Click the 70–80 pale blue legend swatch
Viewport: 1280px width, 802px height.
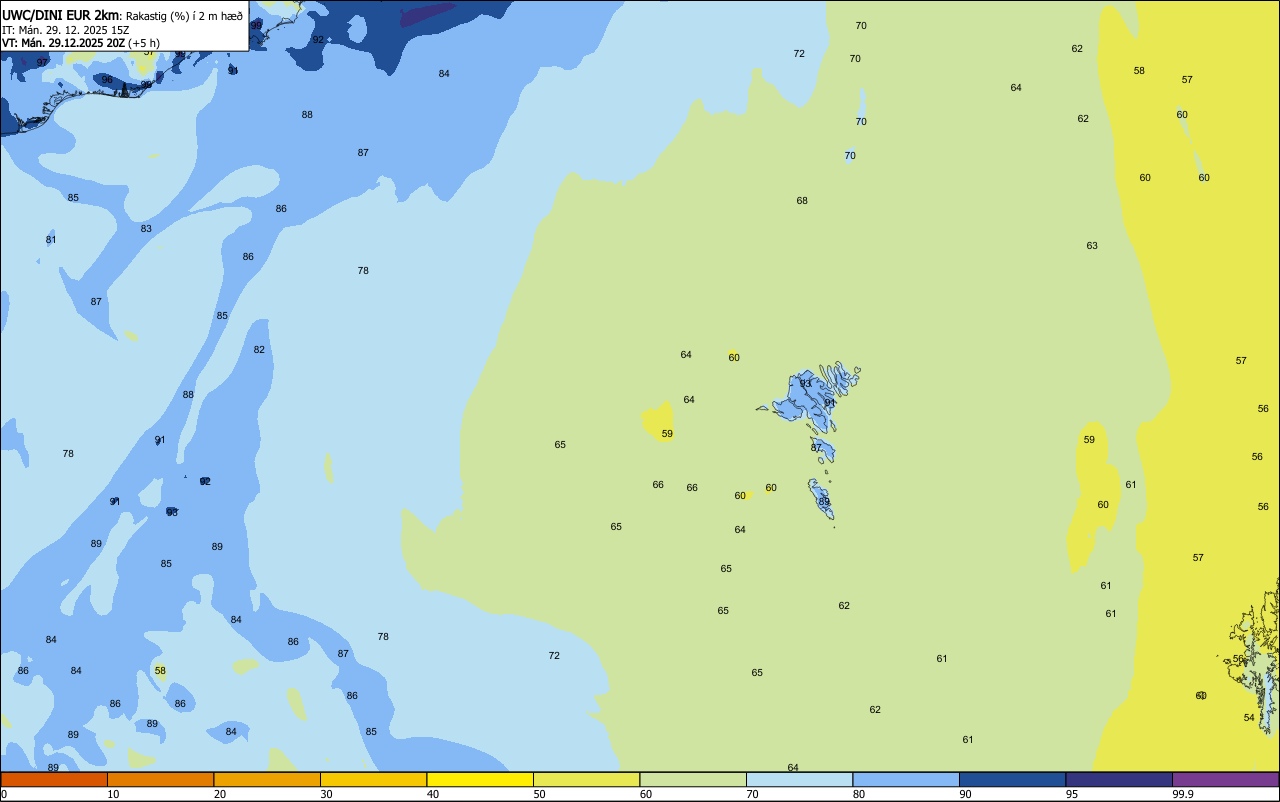click(799, 779)
